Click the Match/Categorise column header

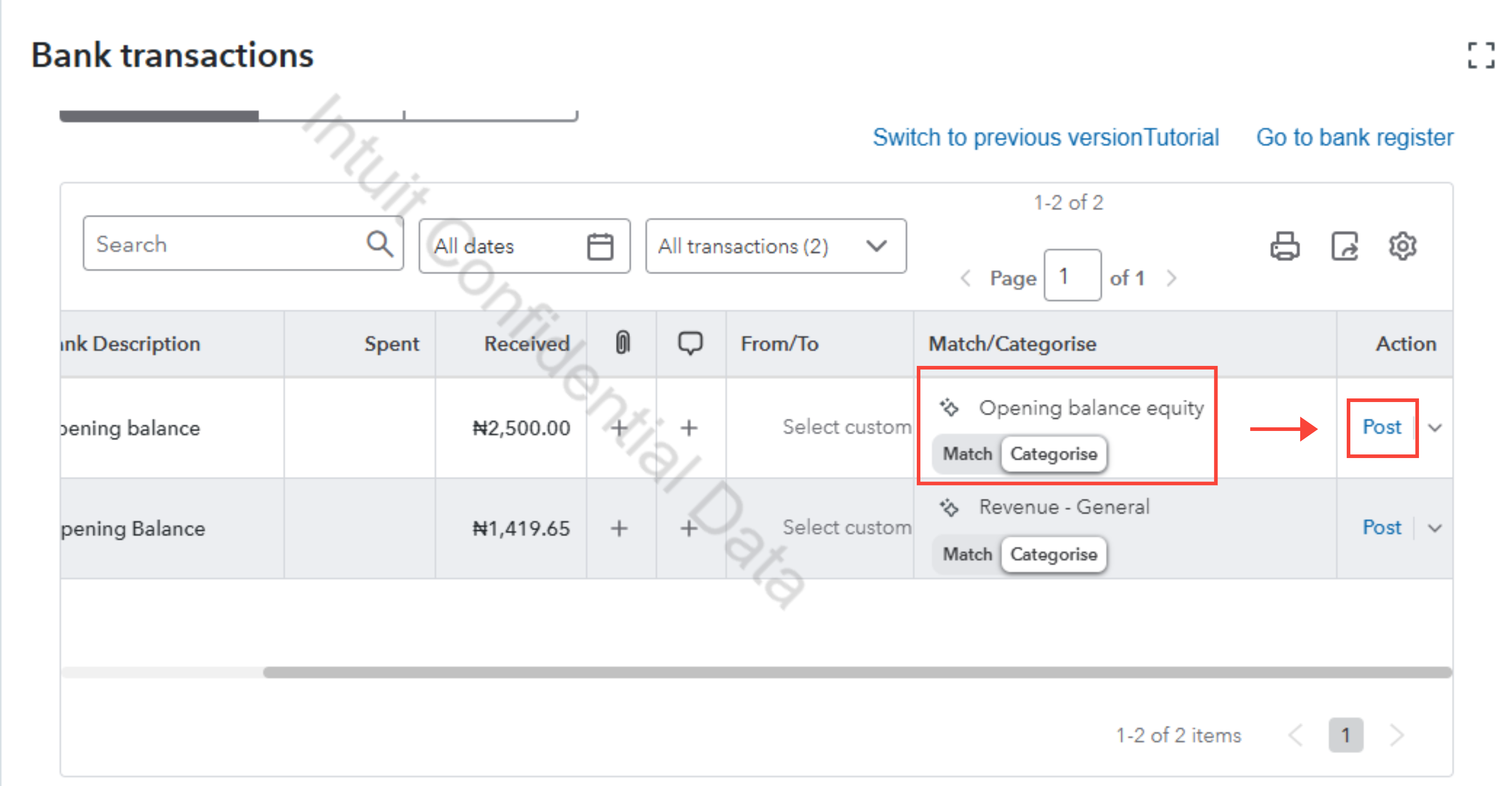click(x=1012, y=344)
